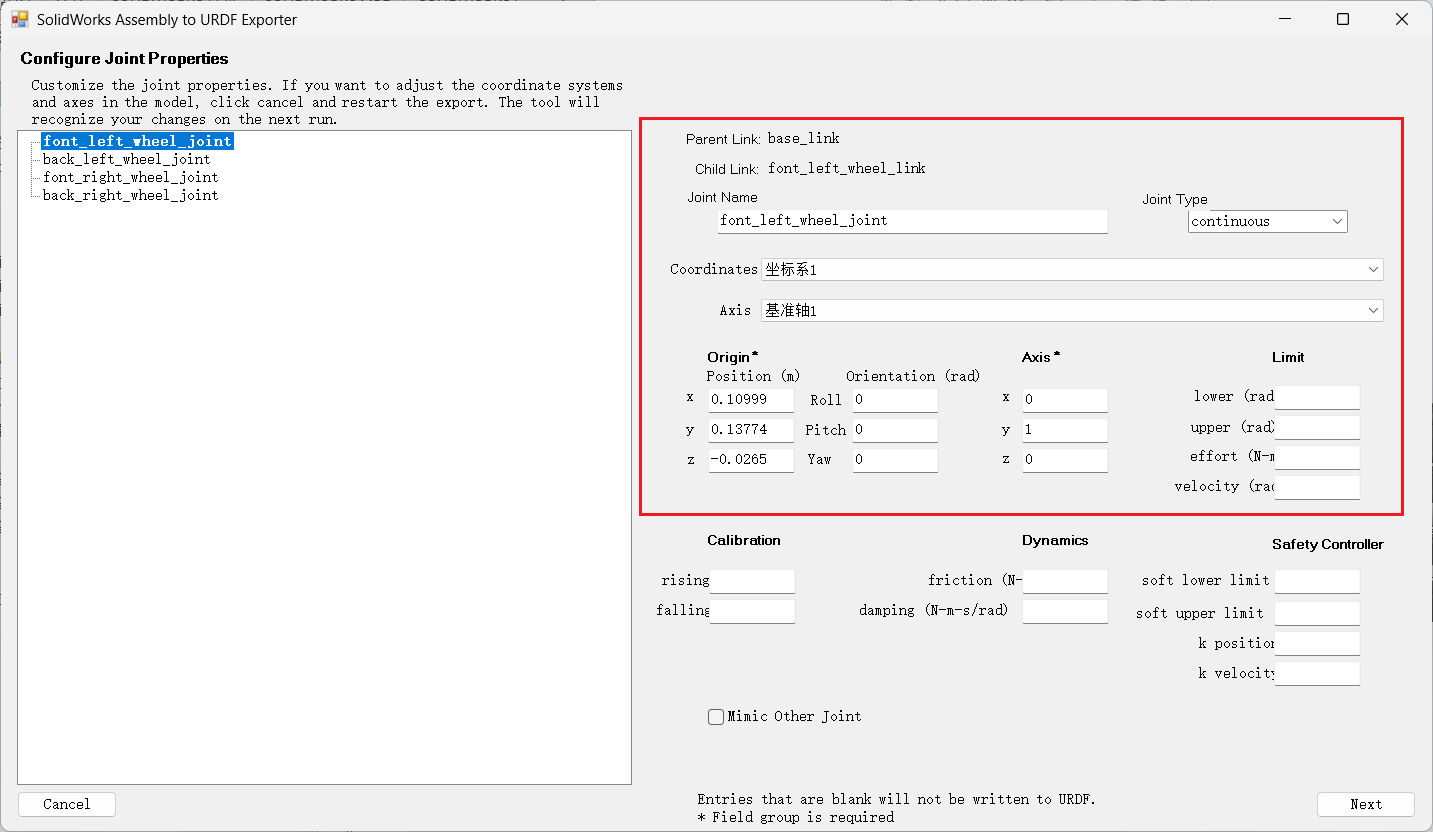Click the Axis y value field
This screenshot has height=832, width=1433.
coord(1064,430)
